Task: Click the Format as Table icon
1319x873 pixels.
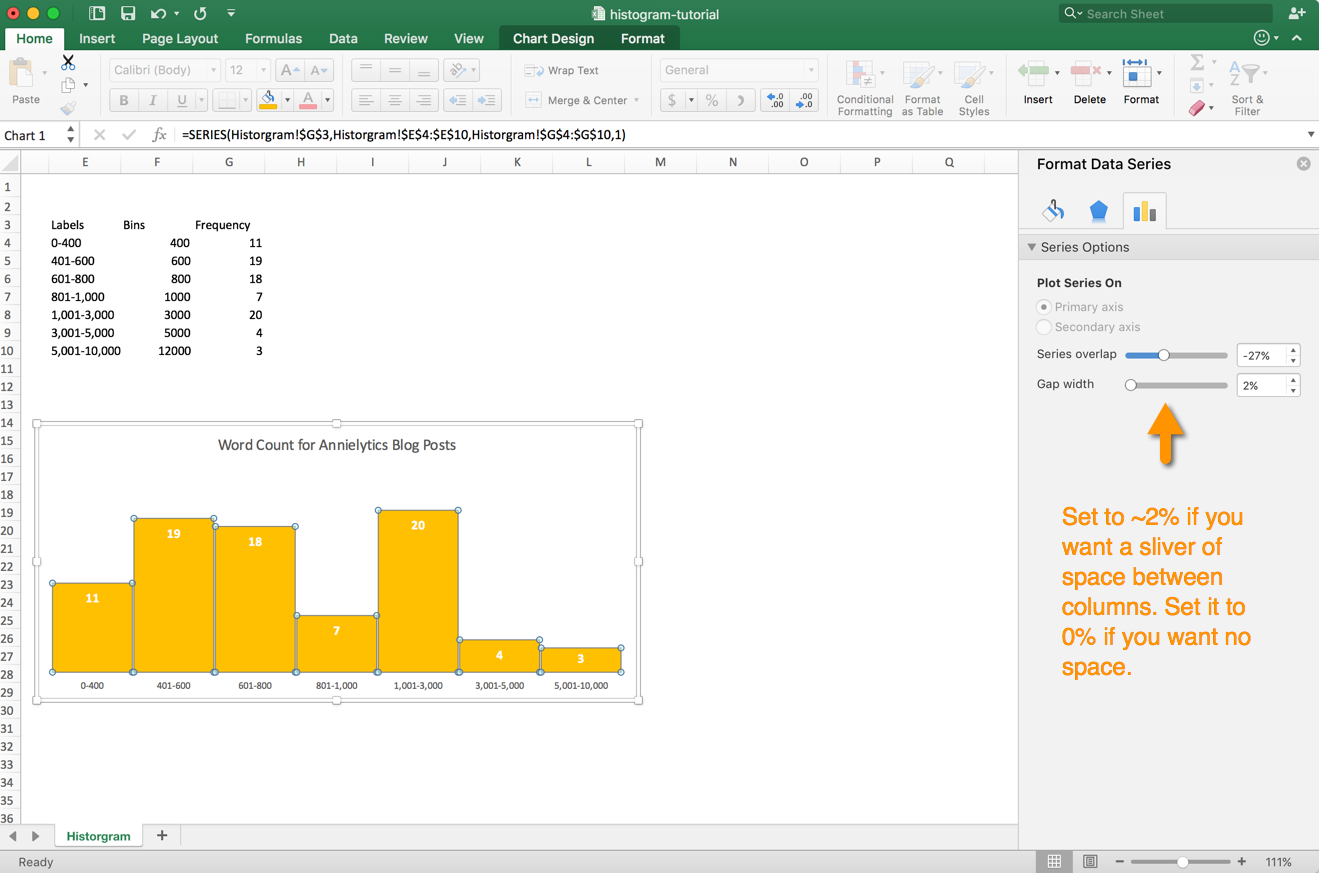Action: [918, 75]
